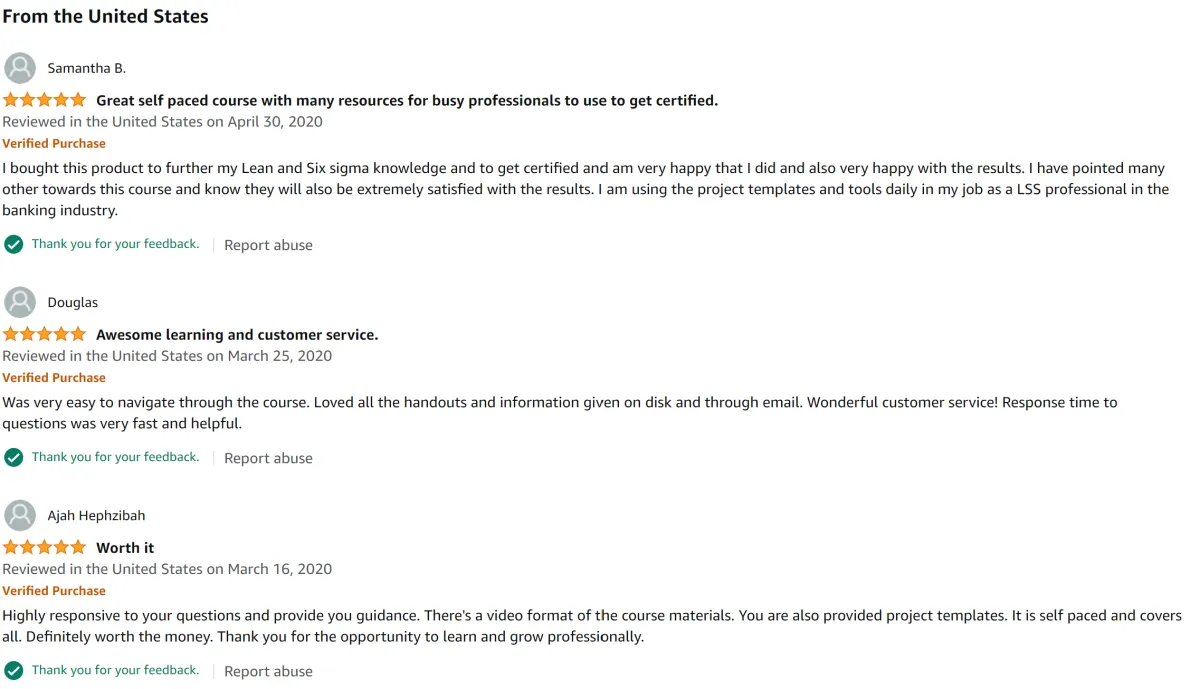This screenshot has width=1200, height=689.
Task: Click the Samantha B. reviewer name
Action: (87, 68)
